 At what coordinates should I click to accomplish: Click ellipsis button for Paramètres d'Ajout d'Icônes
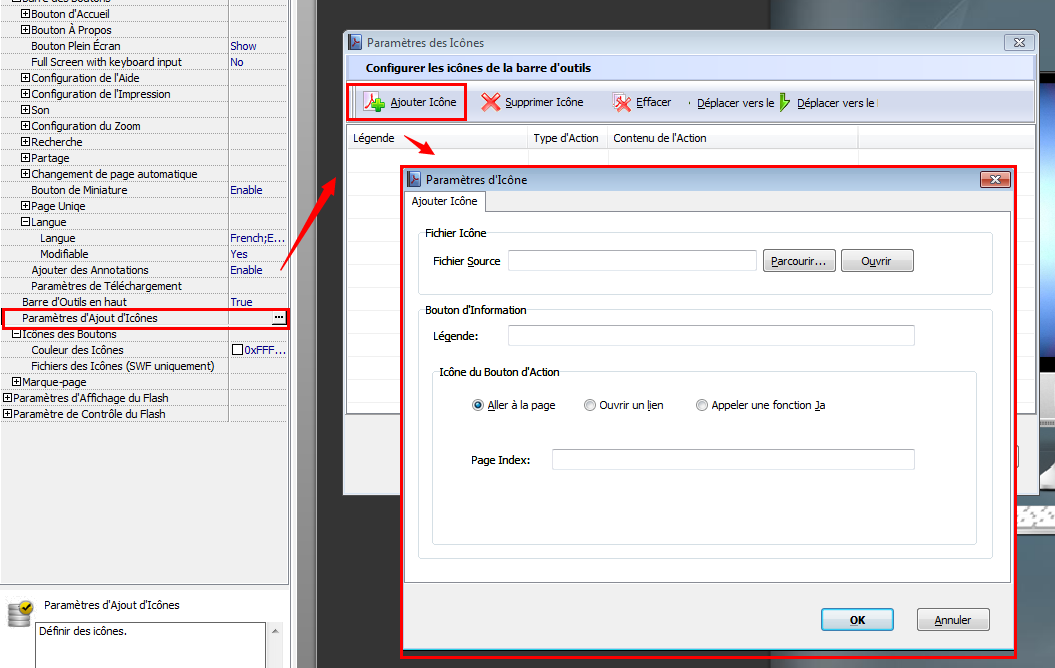pyautogui.click(x=279, y=318)
